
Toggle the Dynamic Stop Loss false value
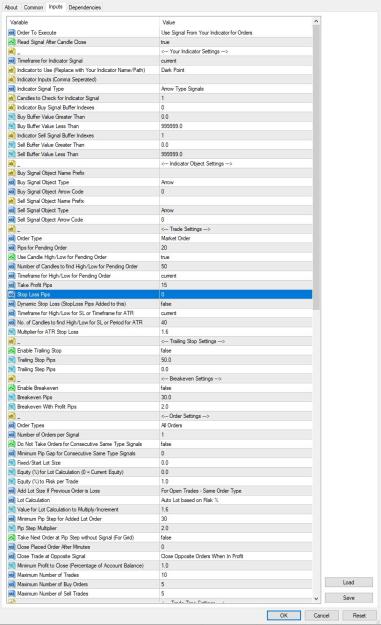pos(236,304)
